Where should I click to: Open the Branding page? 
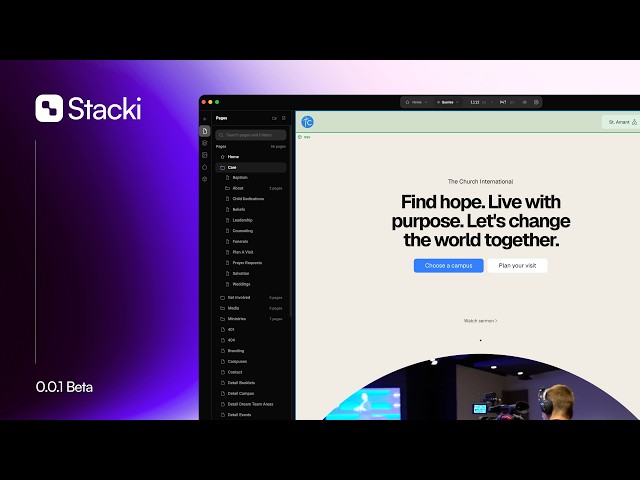coord(251,351)
